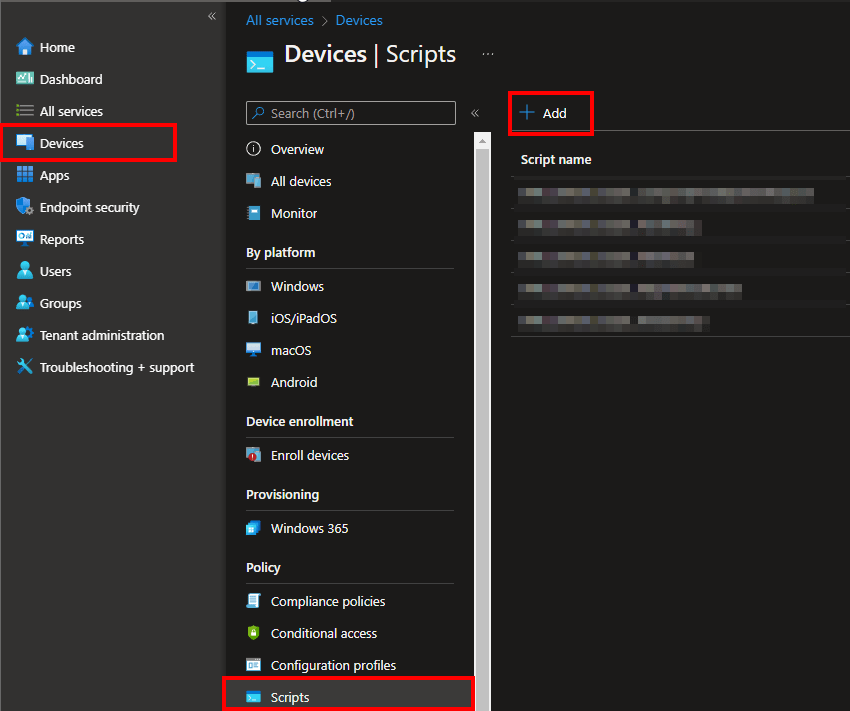This screenshot has width=850, height=711.
Task: Collapse the left navigation sidebar
Action: click(x=211, y=16)
